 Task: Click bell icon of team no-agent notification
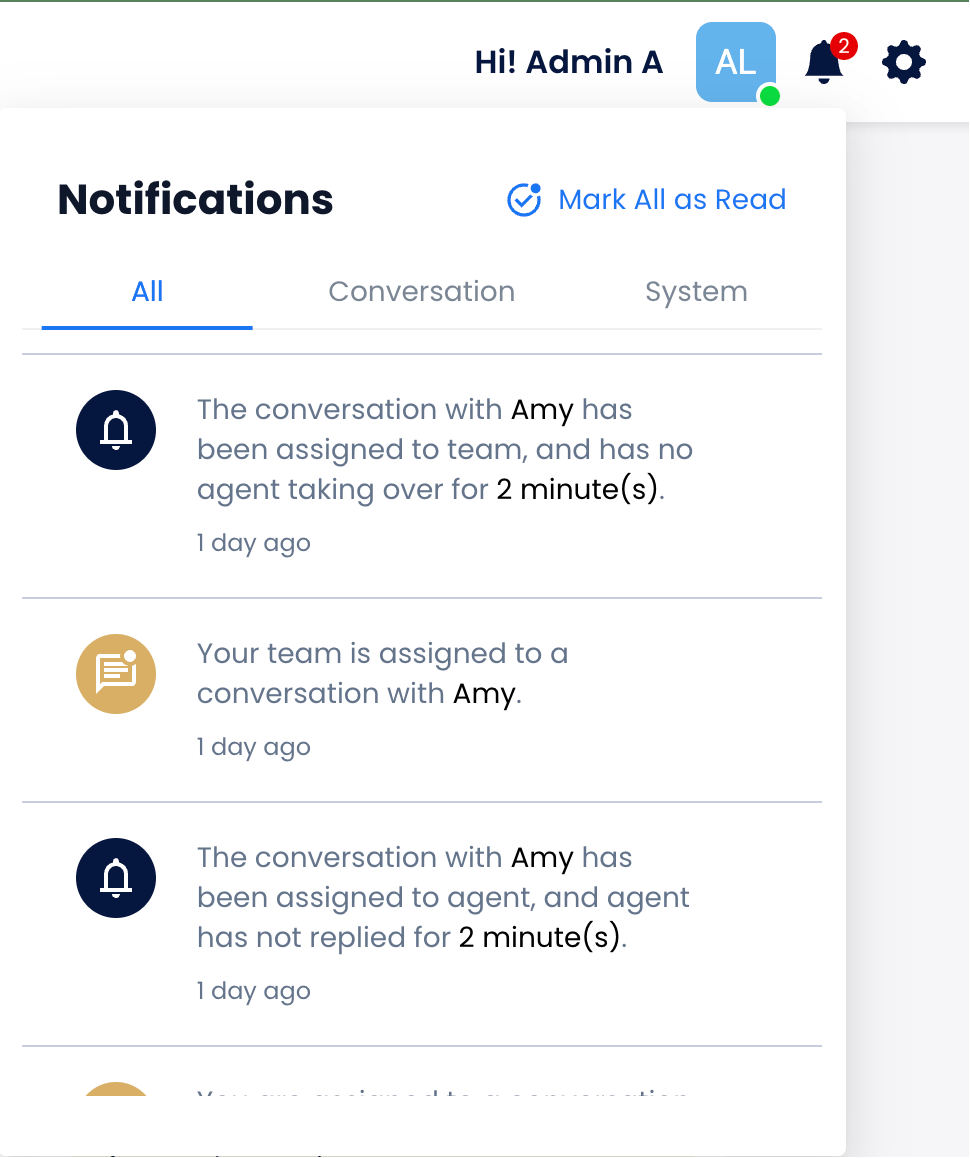[x=116, y=430]
